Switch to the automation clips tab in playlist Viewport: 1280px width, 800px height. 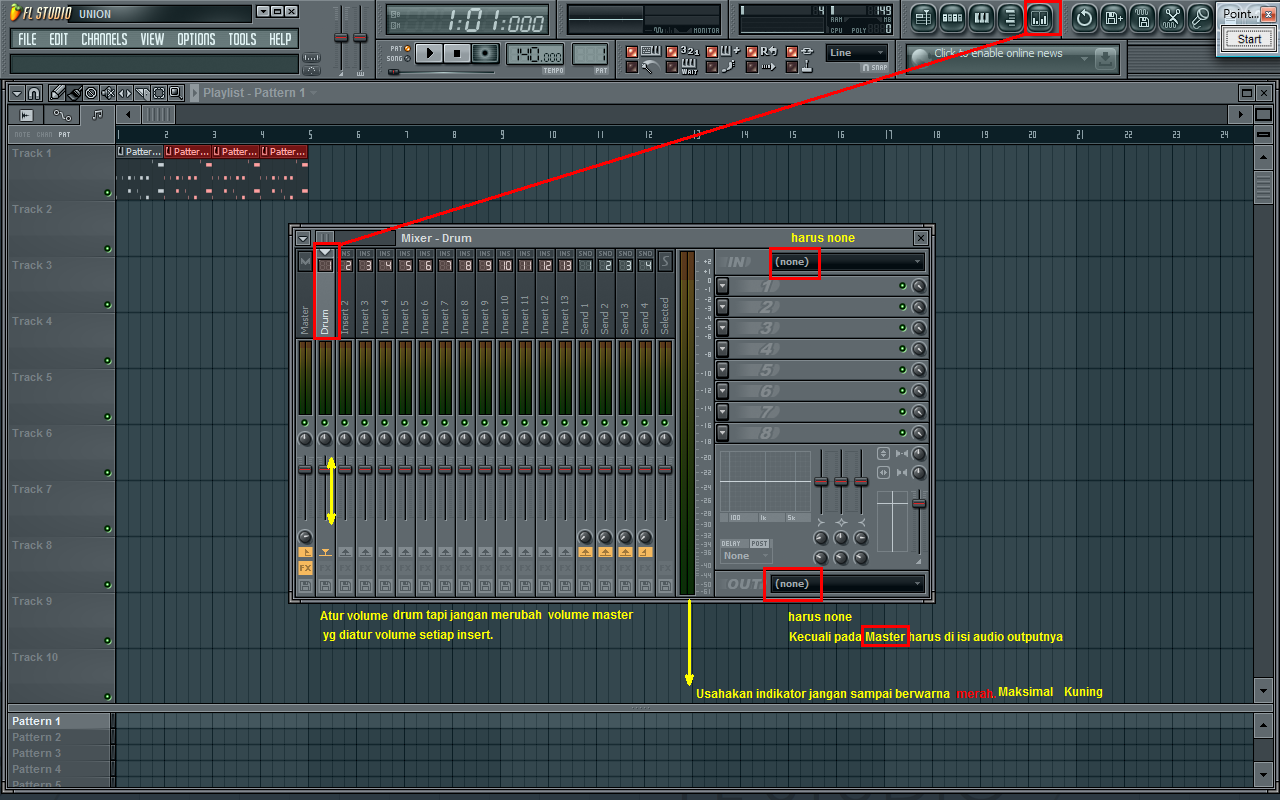[x=62, y=115]
